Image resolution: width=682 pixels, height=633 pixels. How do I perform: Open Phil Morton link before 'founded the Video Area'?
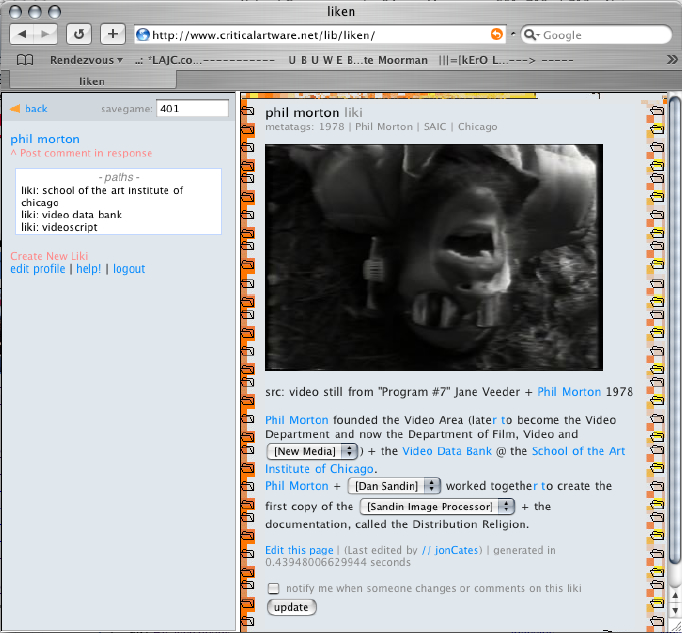297,420
